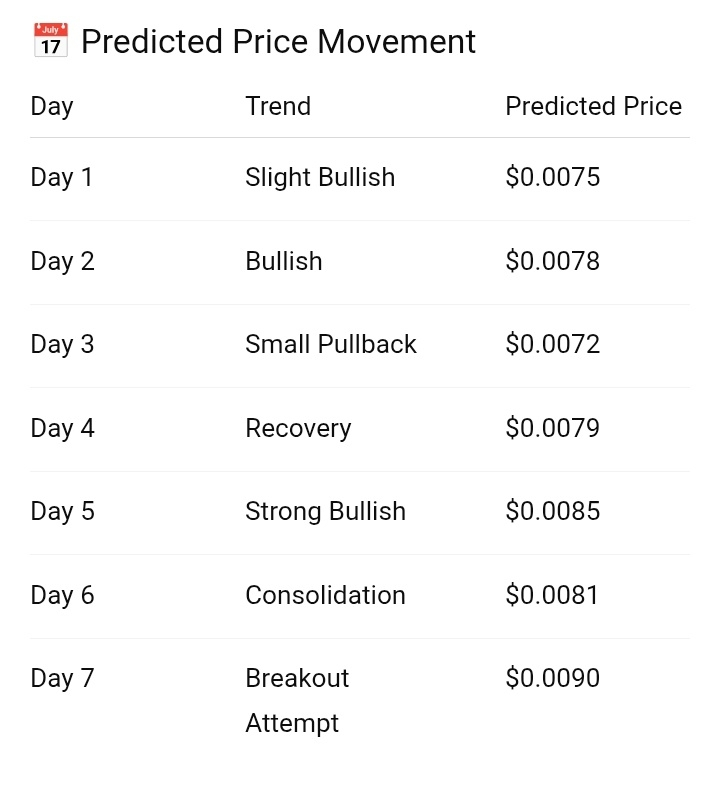The image size is (720, 794).
Task: Click the $0.0078 price cell
Action: (x=553, y=262)
